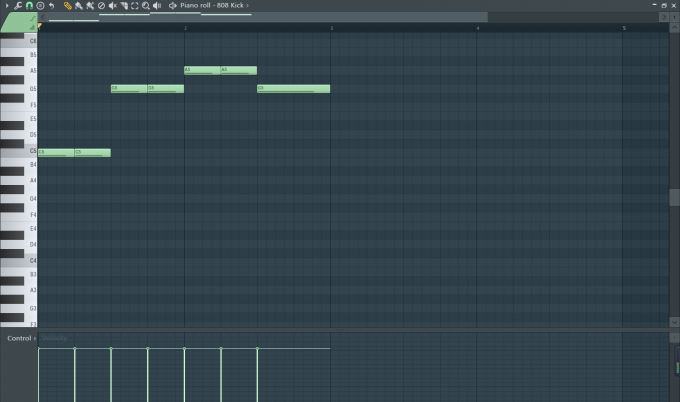Adjust the first note's velocity handle
Screen dimensions: 680x402
coord(39,348)
